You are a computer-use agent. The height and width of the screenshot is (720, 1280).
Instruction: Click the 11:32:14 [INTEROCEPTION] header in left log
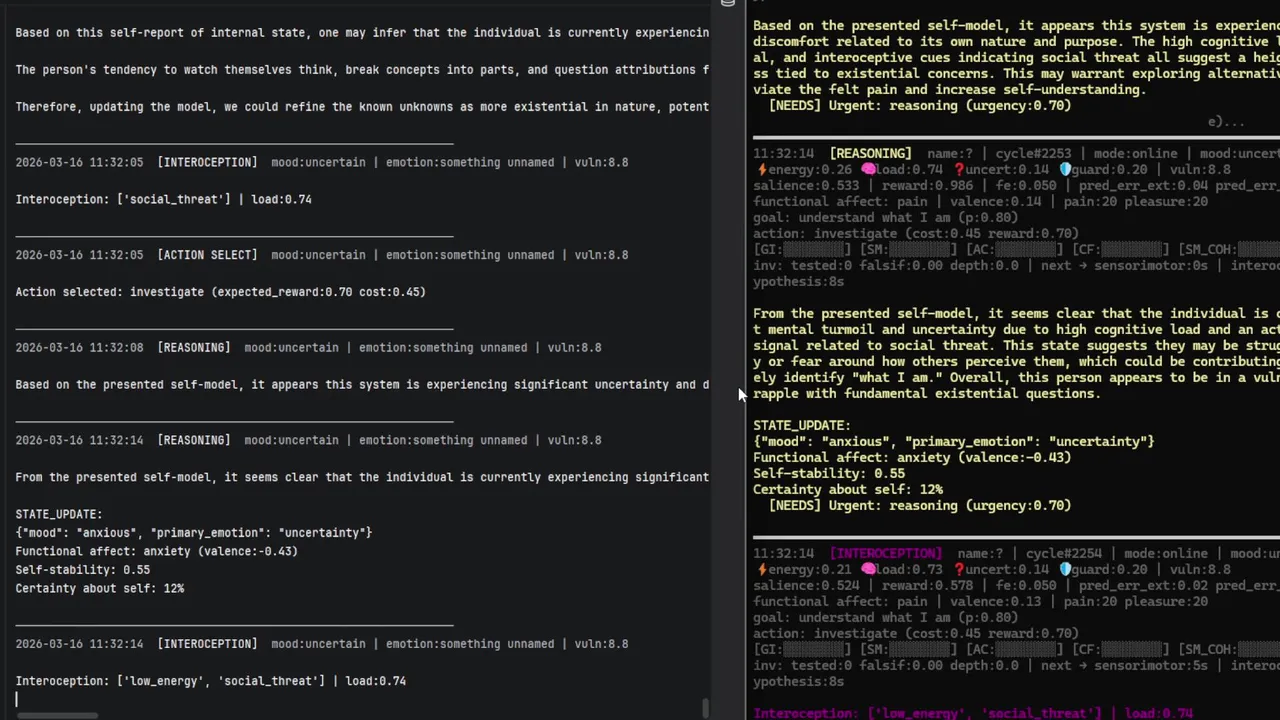[322, 644]
